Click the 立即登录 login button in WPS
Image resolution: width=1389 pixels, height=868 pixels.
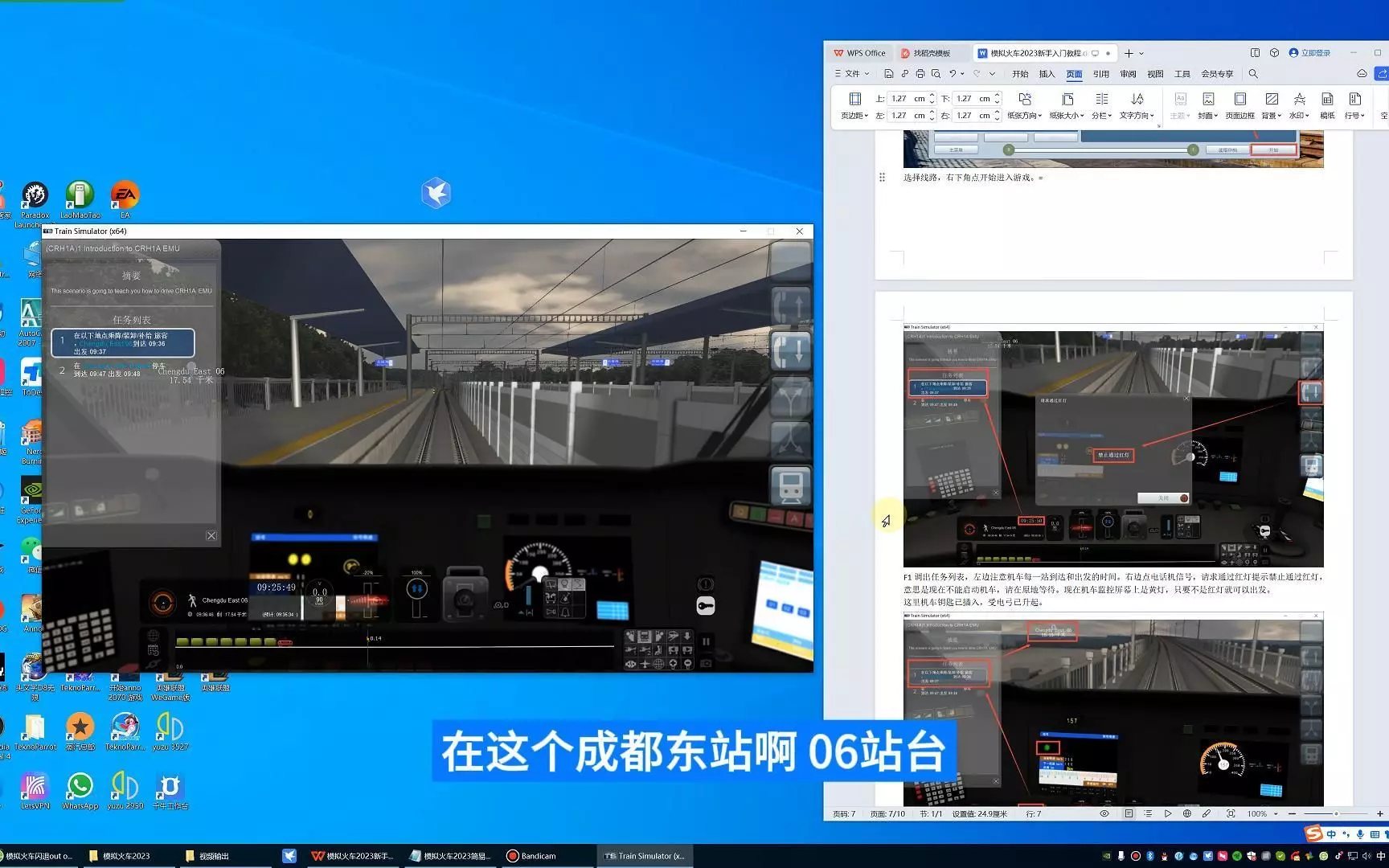1309,53
